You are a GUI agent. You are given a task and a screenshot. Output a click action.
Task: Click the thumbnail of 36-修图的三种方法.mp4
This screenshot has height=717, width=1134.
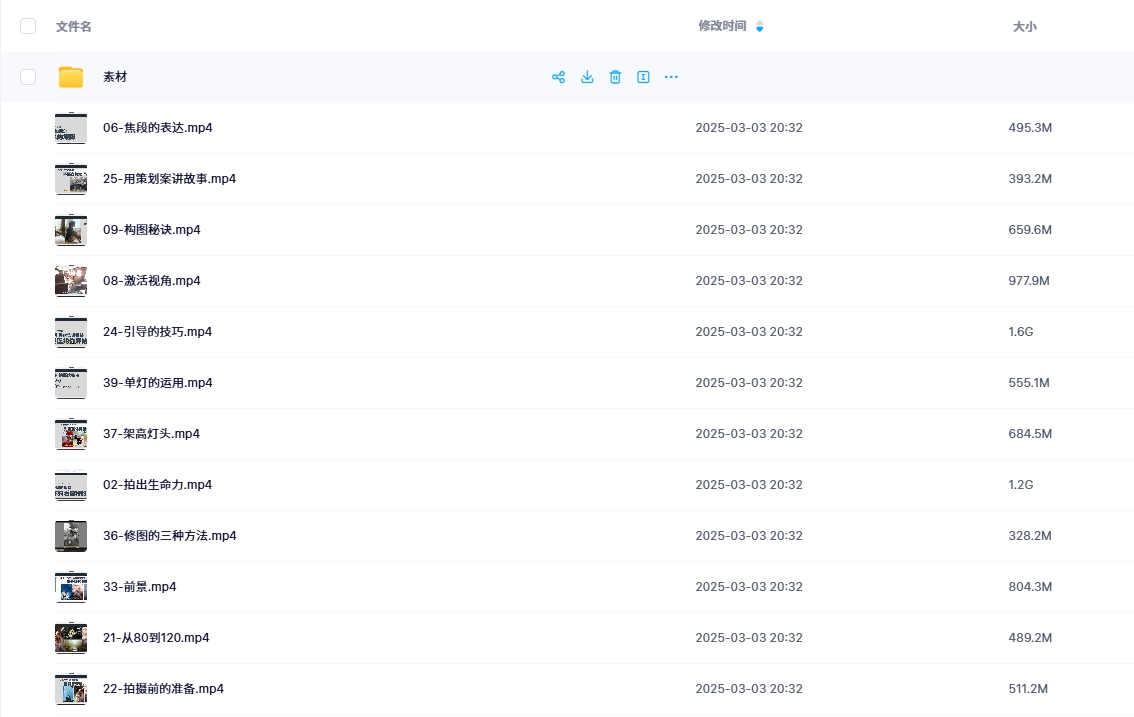tap(71, 536)
